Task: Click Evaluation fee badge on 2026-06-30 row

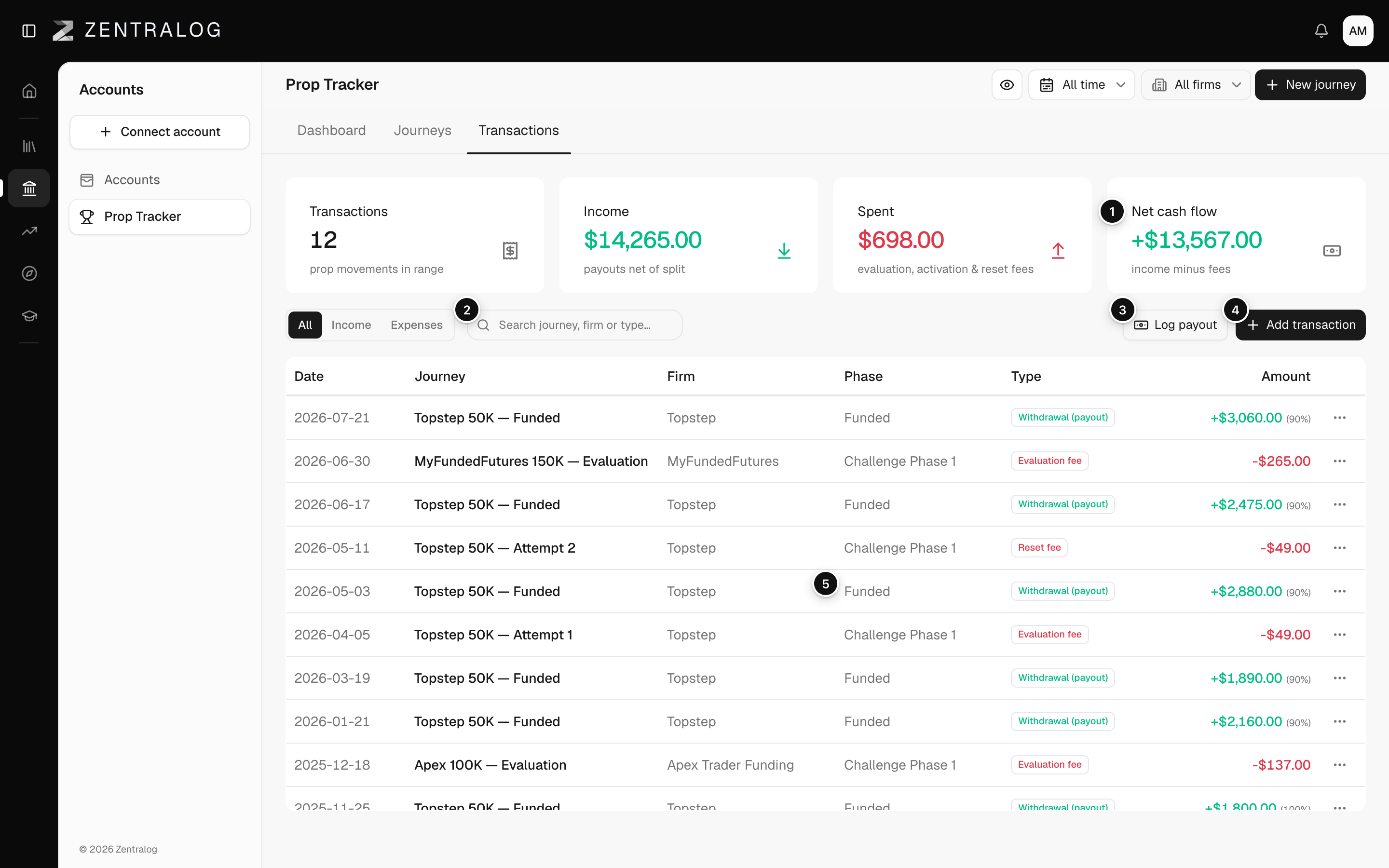Action: tap(1050, 461)
